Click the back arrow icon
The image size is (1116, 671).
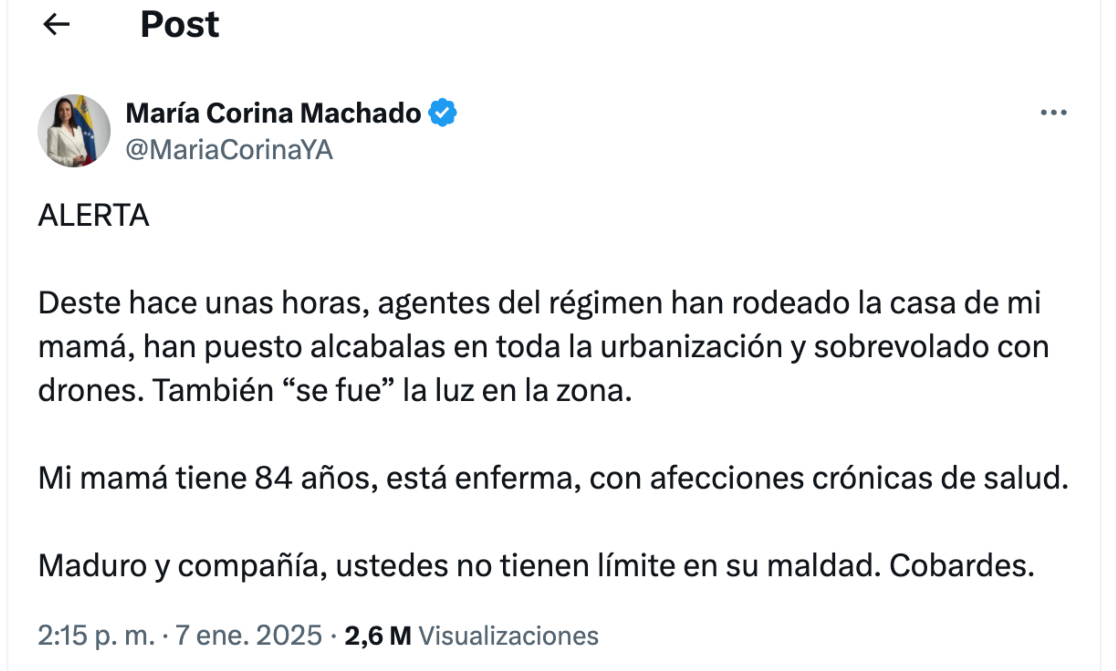click(x=56, y=25)
